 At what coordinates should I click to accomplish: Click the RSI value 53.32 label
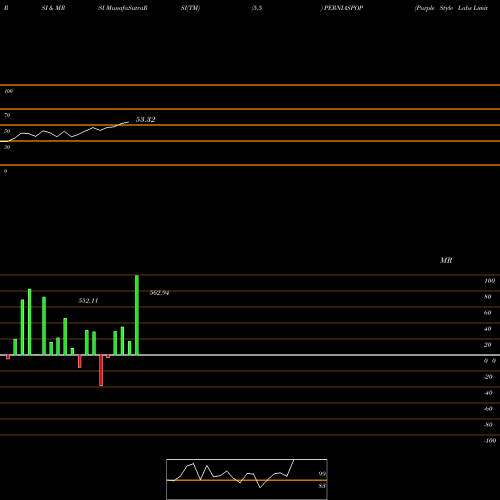pyautogui.click(x=145, y=119)
